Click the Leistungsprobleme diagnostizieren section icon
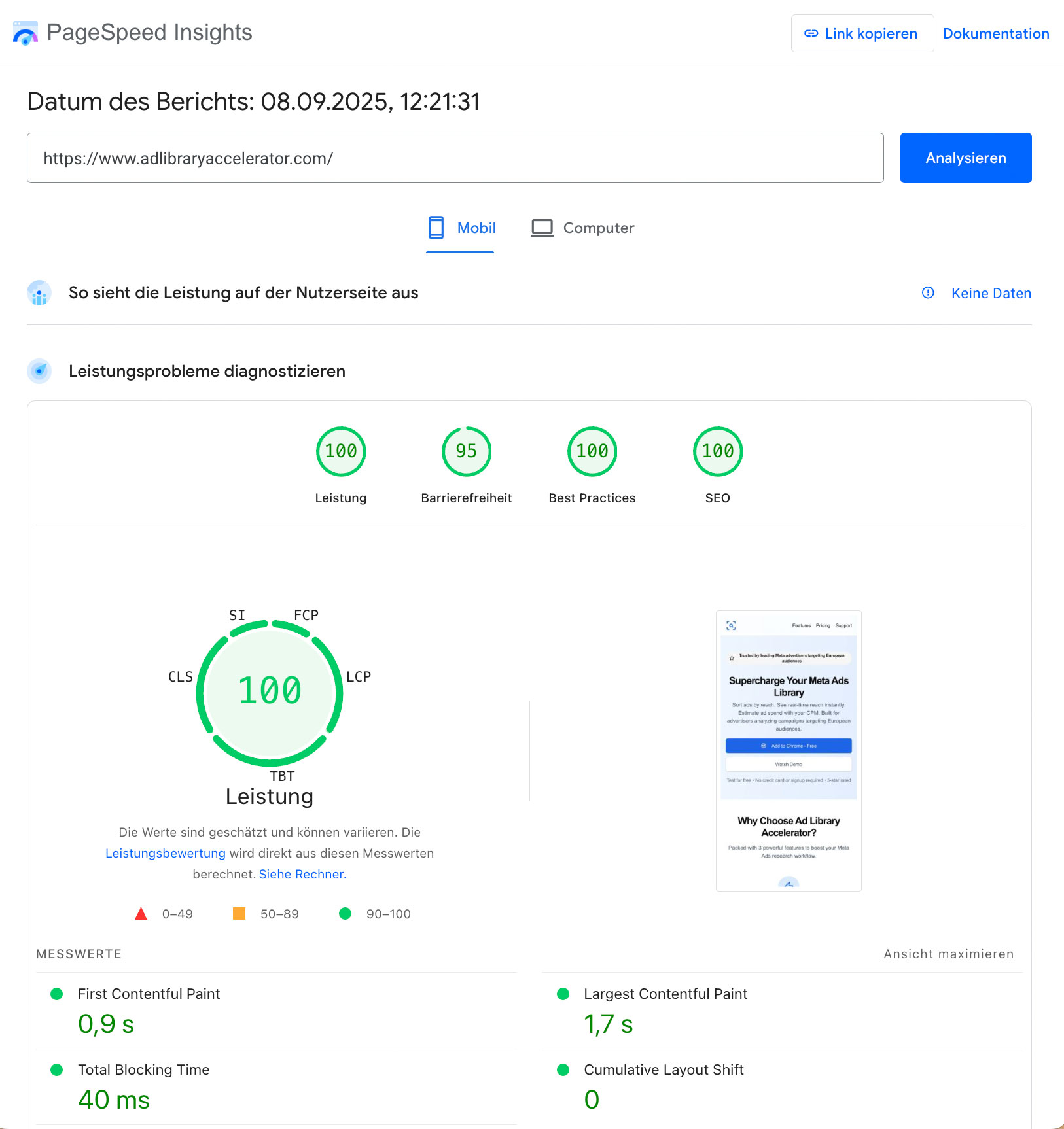 (39, 371)
